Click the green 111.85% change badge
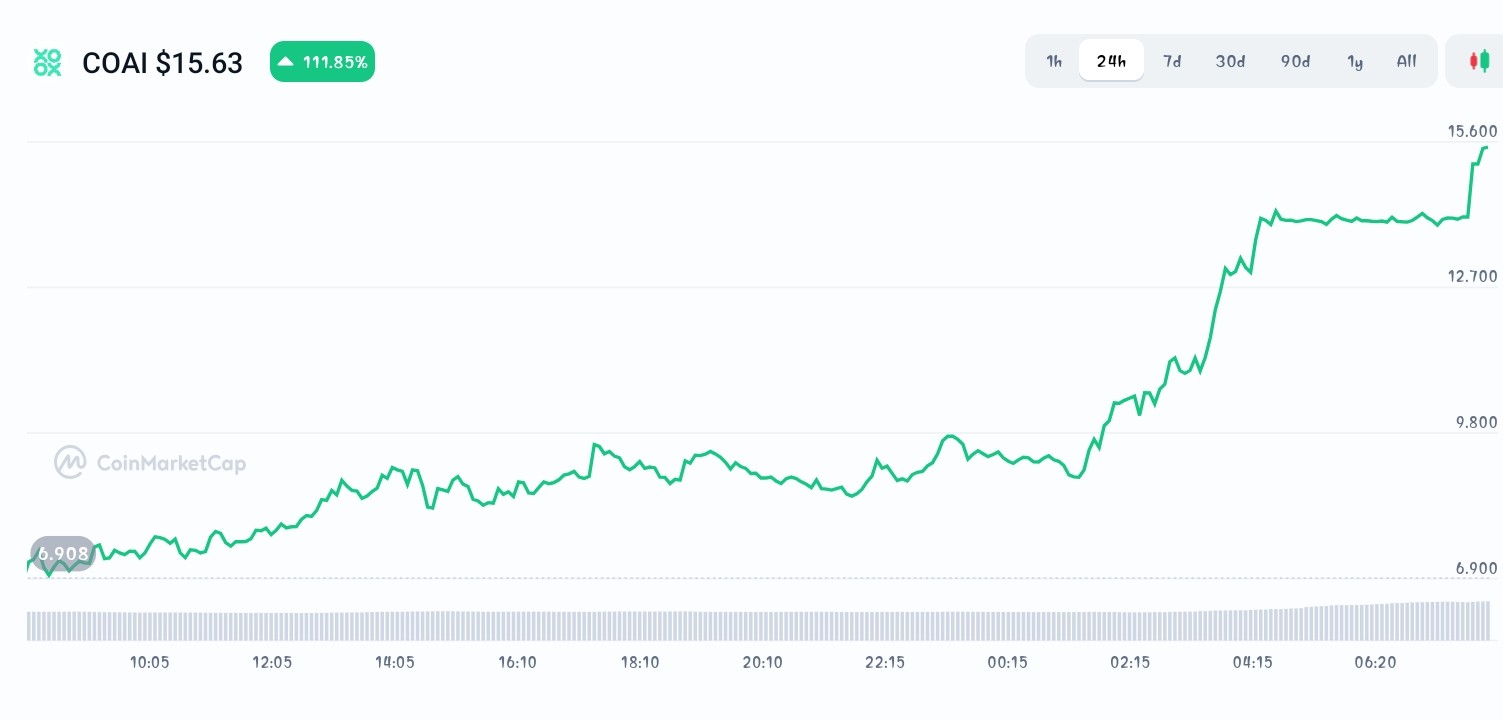 [322, 62]
